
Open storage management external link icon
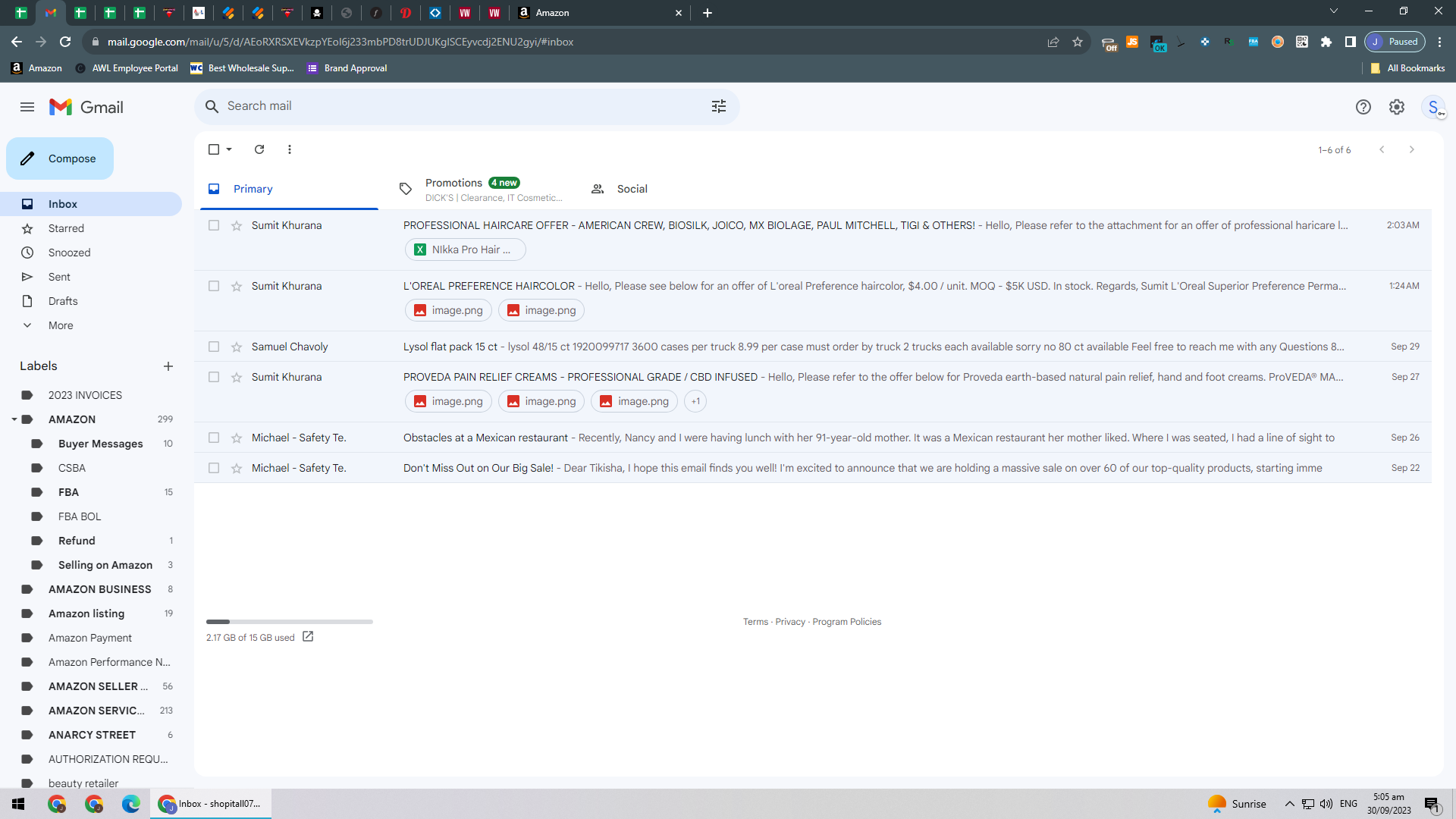tap(308, 637)
